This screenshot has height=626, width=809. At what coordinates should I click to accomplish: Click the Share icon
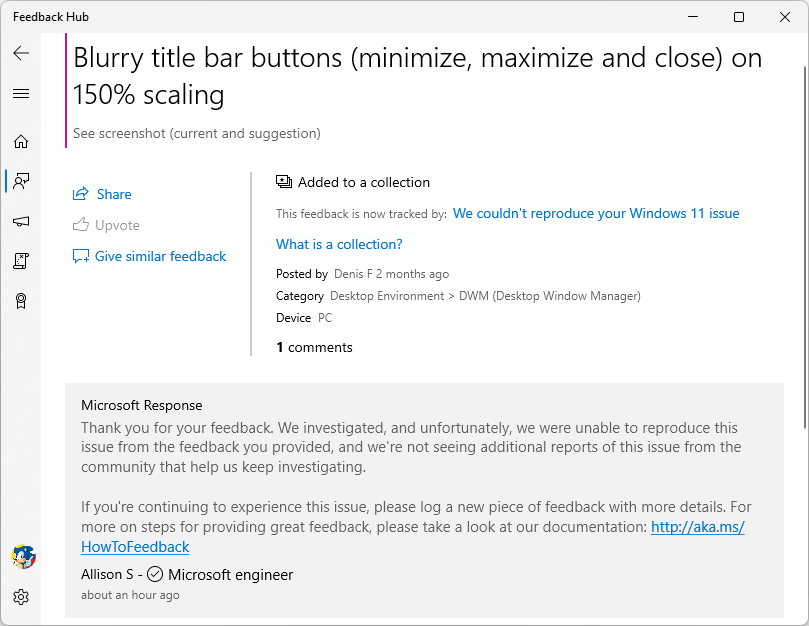80,194
